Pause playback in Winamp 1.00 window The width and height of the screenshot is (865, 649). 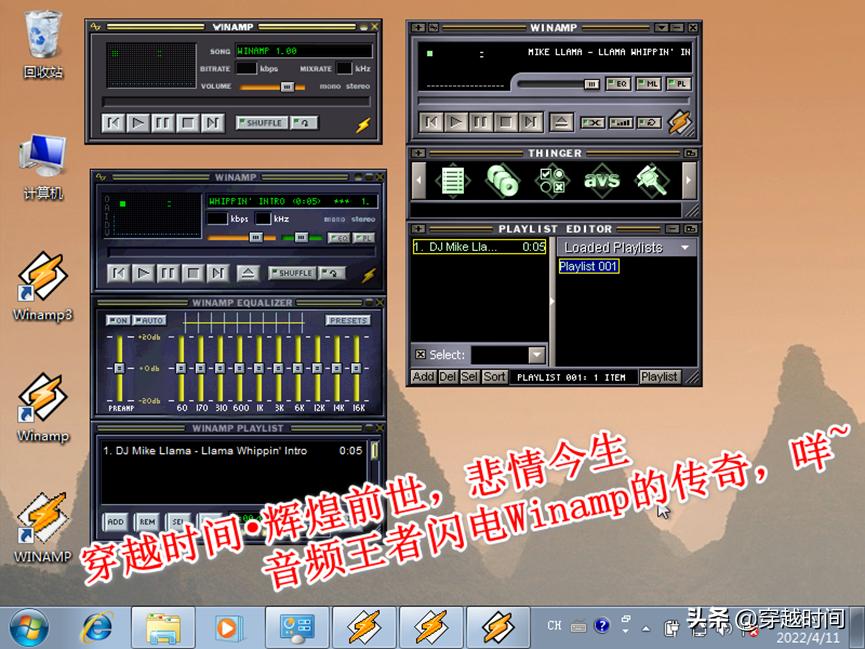[163, 123]
